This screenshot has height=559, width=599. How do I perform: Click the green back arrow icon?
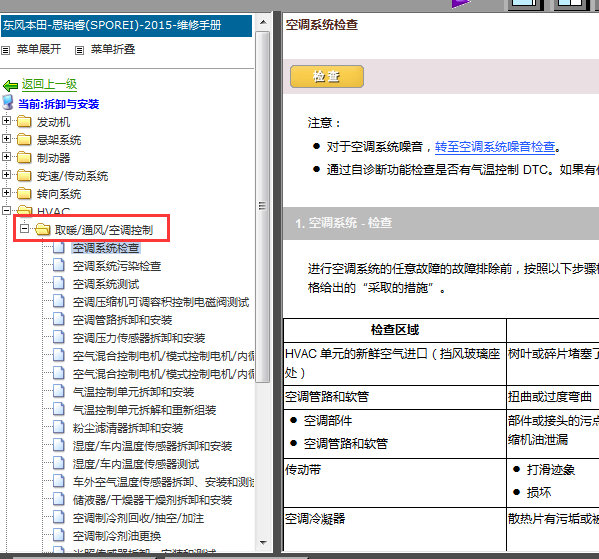pyautogui.click(x=10, y=85)
